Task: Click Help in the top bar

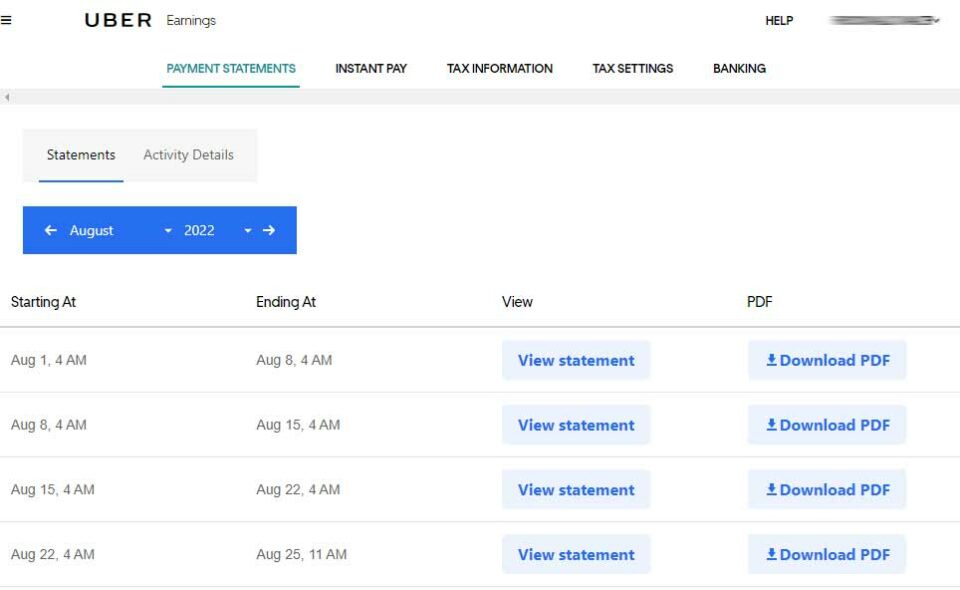Action: 779,20
